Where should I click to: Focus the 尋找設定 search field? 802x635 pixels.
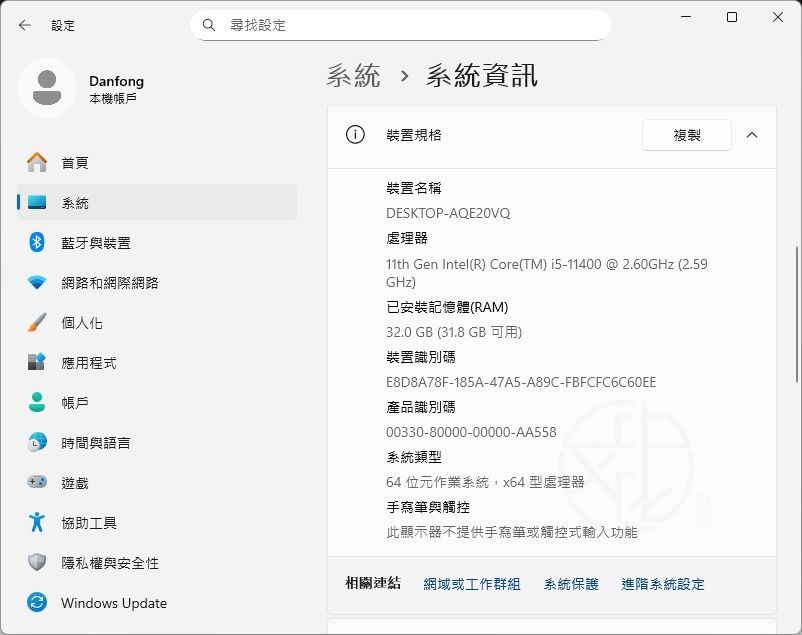tap(401, 25)
